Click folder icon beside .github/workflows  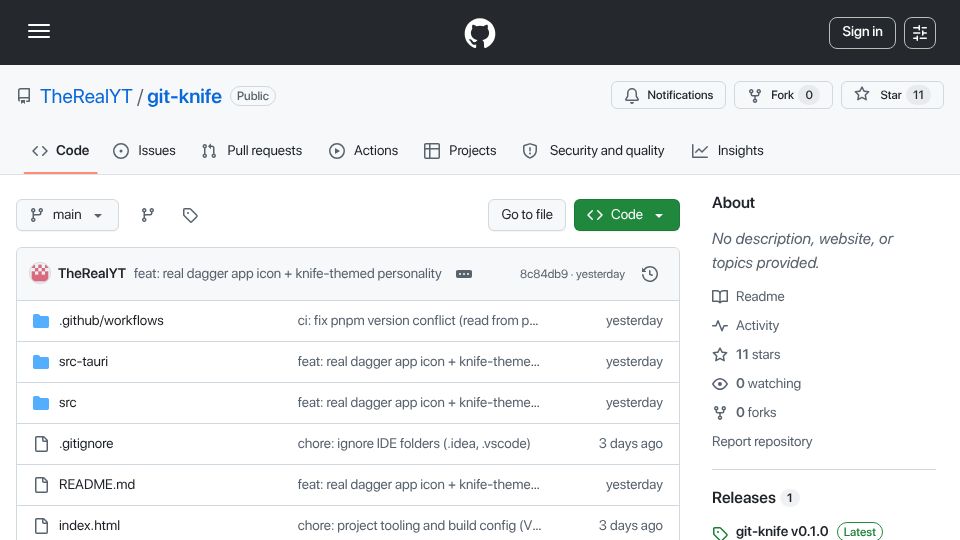(x=41, y=321)
